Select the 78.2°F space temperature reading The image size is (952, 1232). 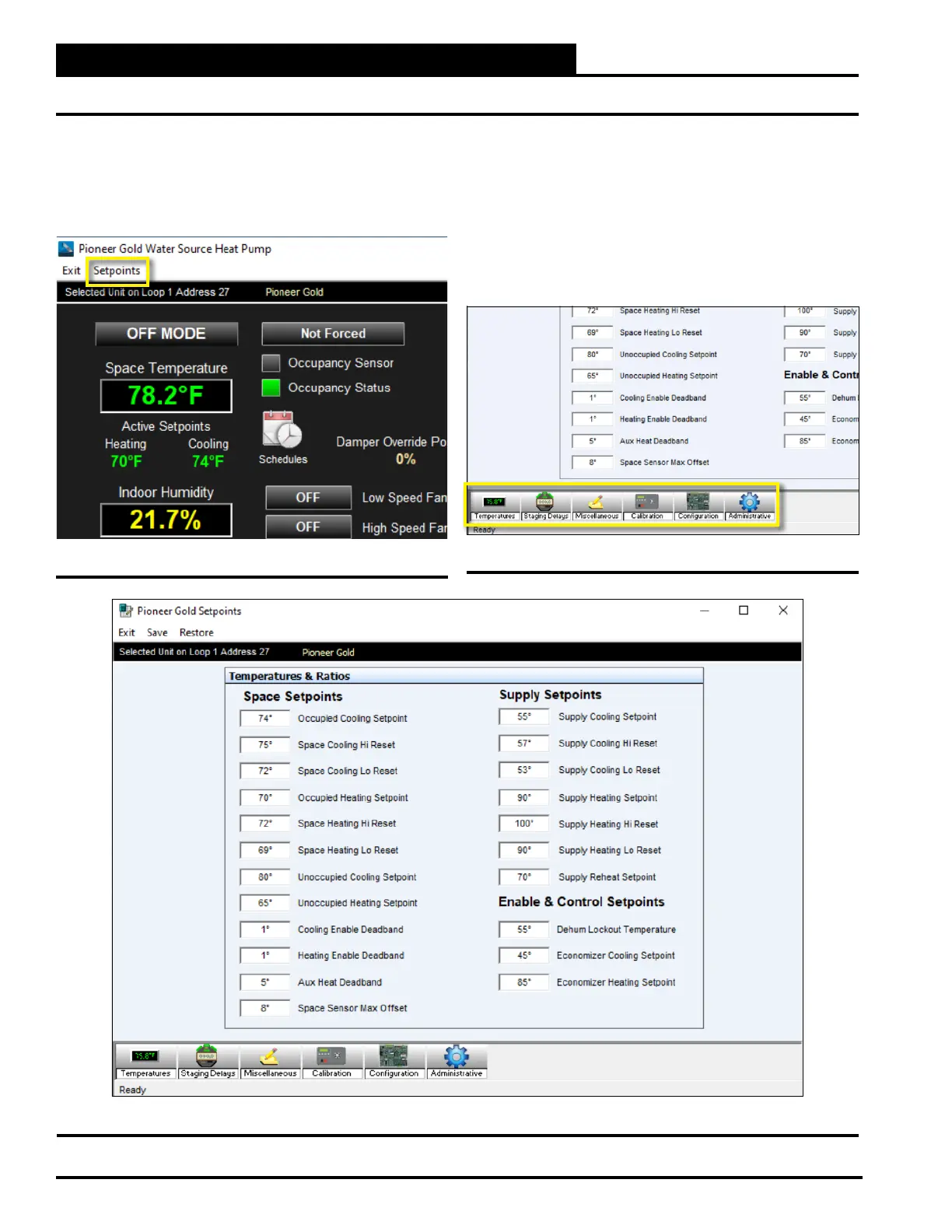pos(166,396)
